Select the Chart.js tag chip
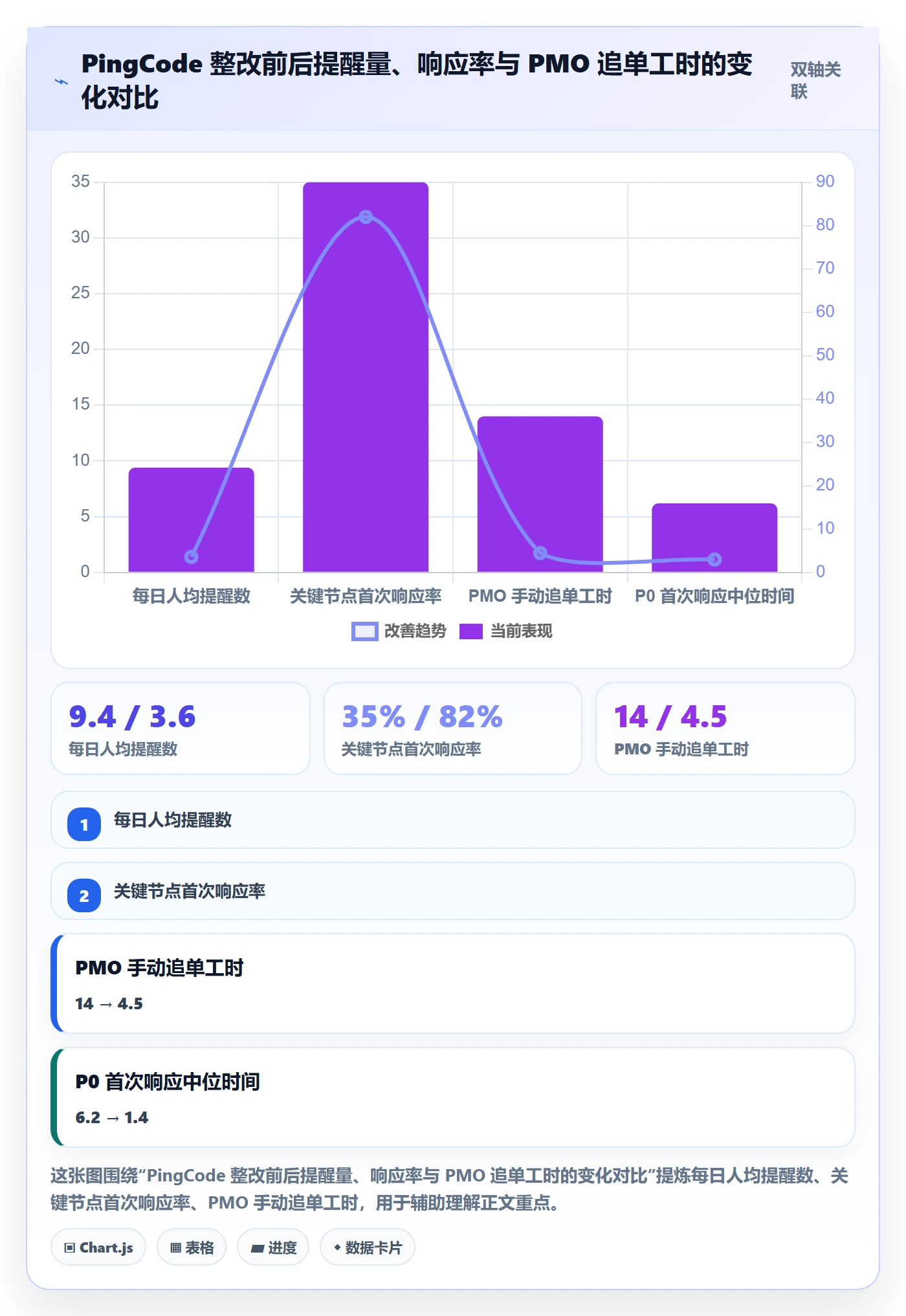Viewport: 906px width, 1316px height. tap(98, 1247)
